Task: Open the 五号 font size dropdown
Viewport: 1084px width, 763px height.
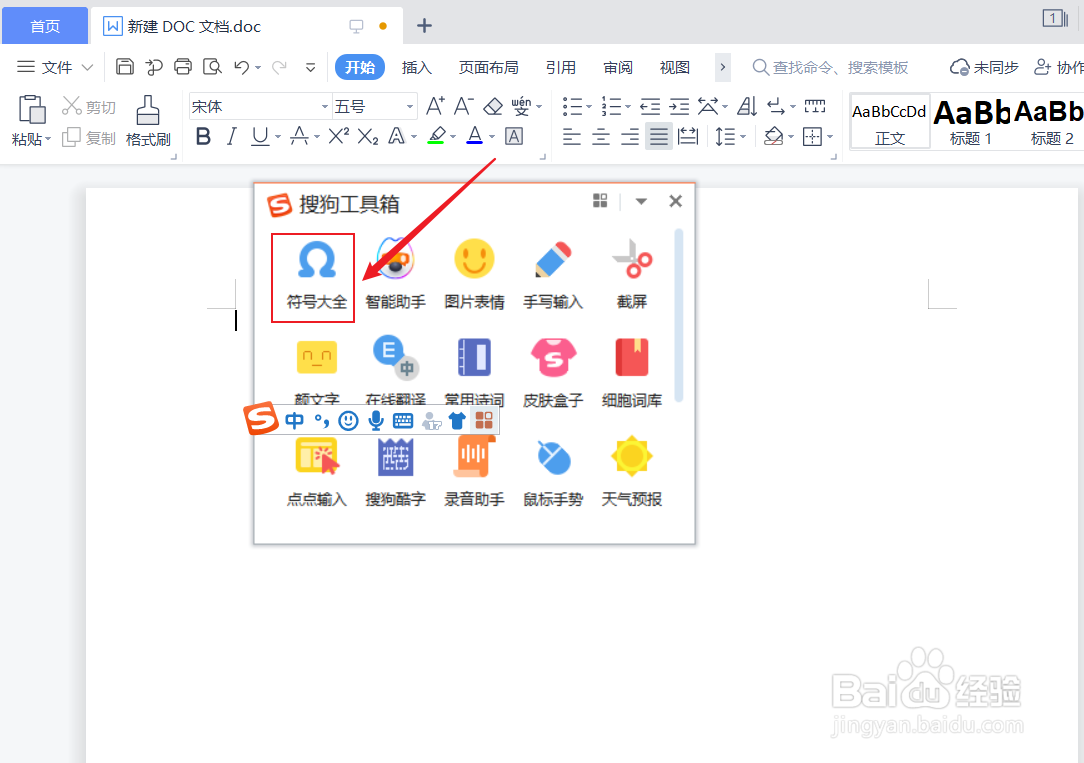Action: 409,107
